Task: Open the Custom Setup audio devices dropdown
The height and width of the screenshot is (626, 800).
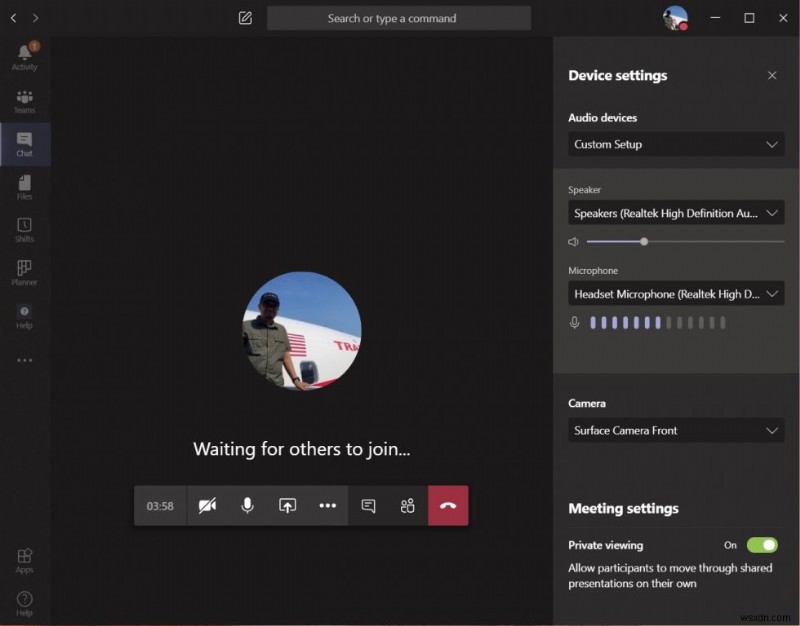Action: point(676,144)
